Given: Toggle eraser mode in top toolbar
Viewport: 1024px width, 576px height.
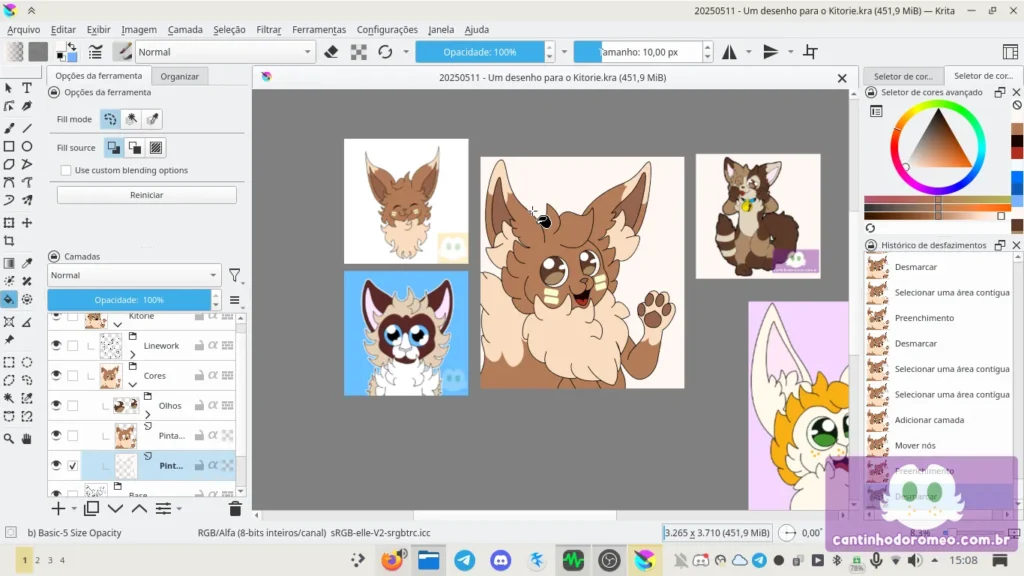Looking at the screenshot, I should [331, 52].
